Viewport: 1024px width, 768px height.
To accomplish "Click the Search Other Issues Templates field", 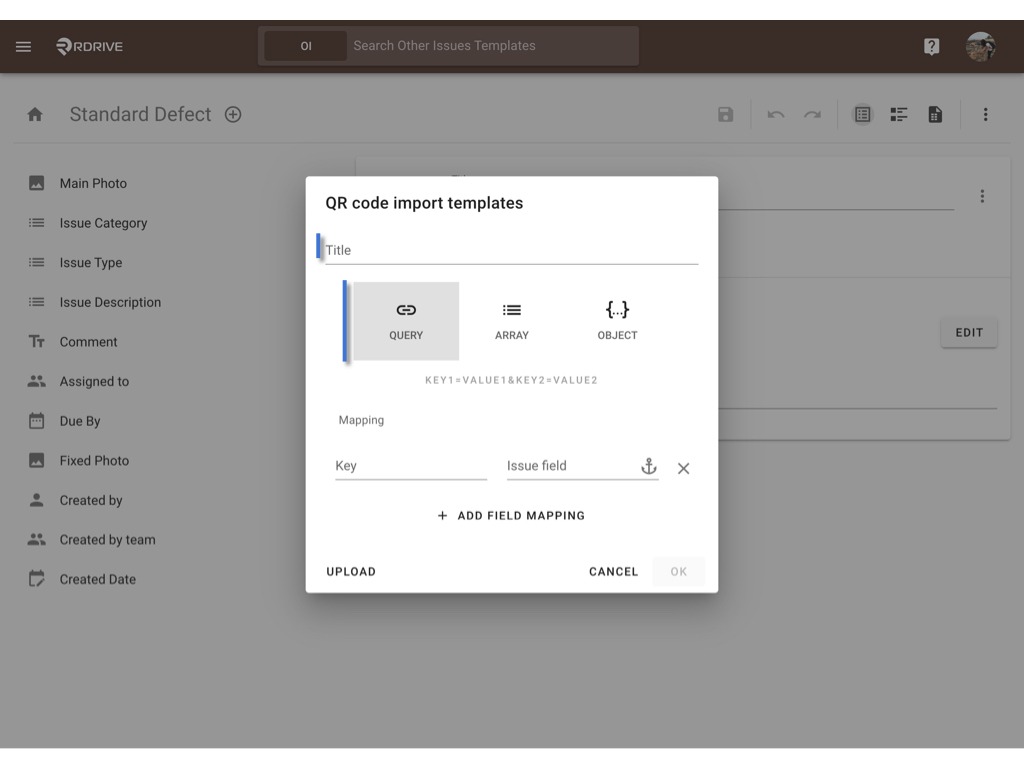I will click(492, 46).
